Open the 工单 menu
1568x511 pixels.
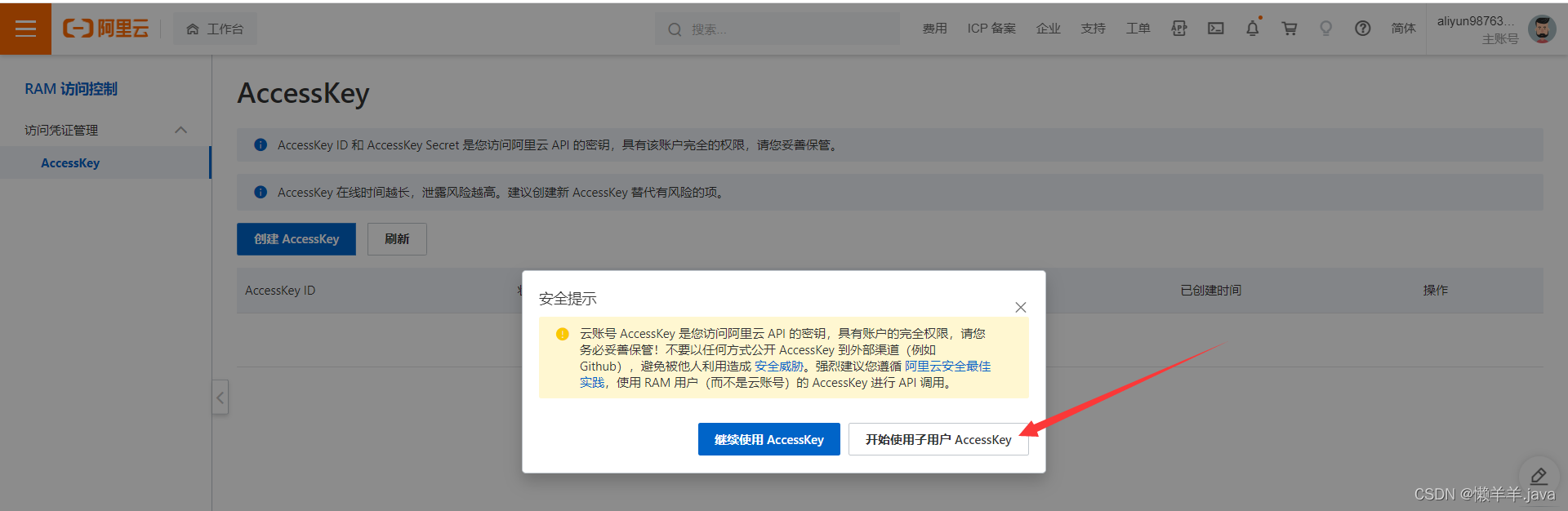pos(1138,29)
